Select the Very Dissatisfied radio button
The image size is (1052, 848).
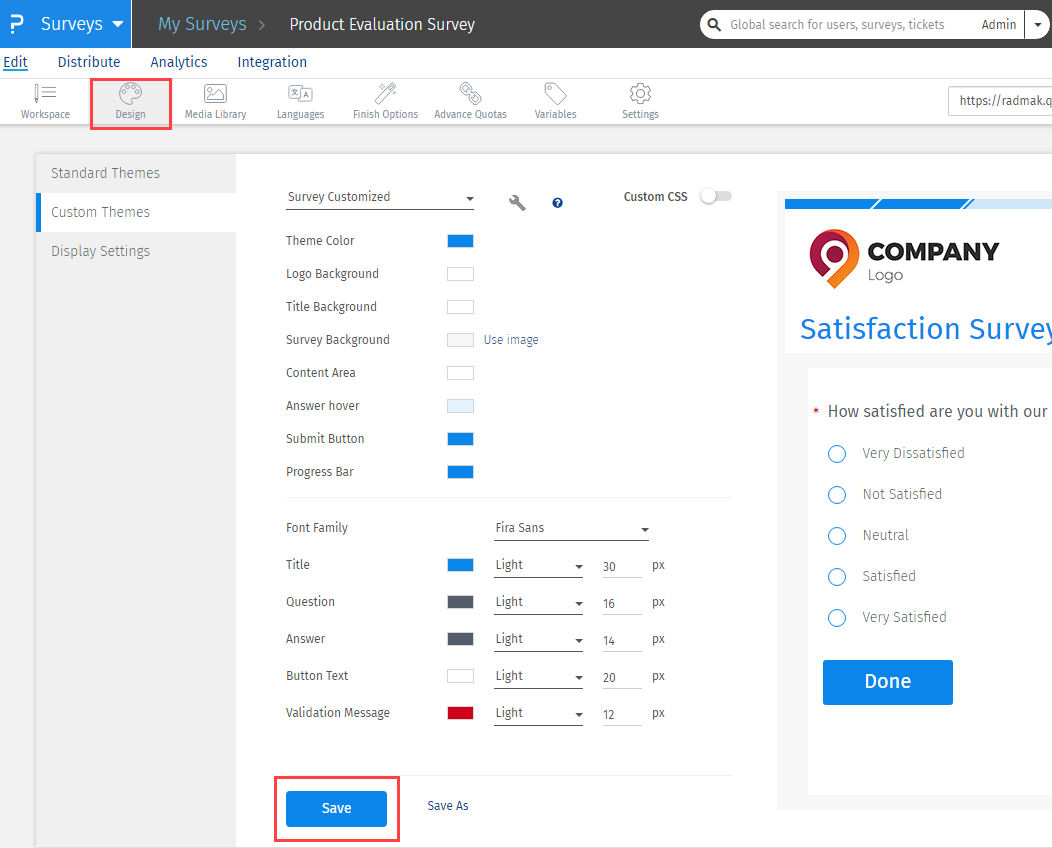coord(837,454)
